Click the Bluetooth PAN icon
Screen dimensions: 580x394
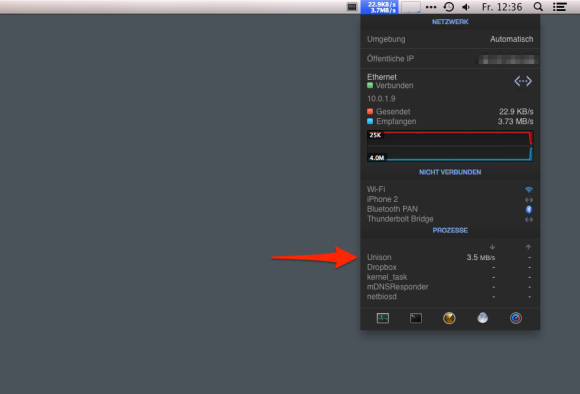point(529,209)
